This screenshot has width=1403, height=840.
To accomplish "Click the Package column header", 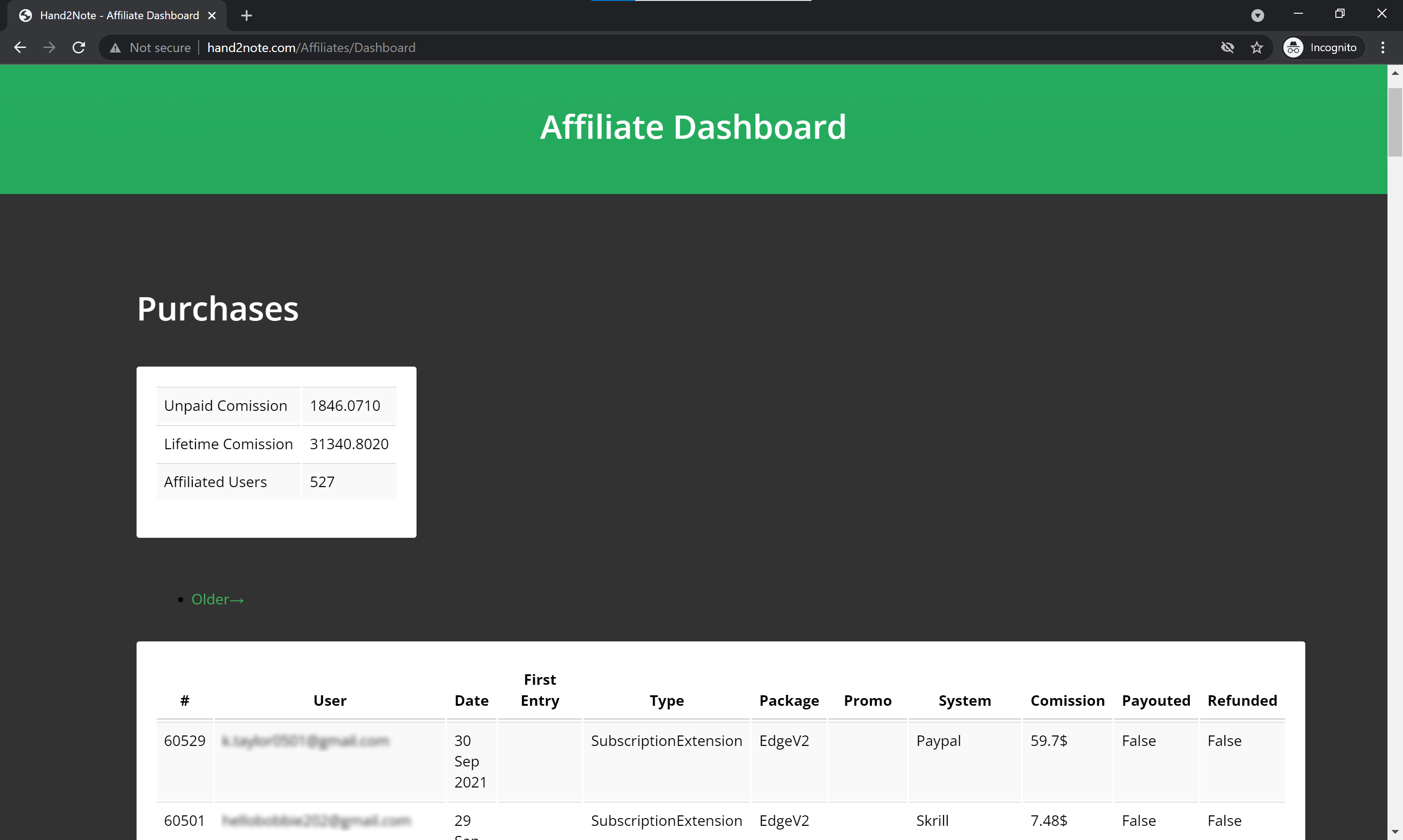I will coord(789,701).
